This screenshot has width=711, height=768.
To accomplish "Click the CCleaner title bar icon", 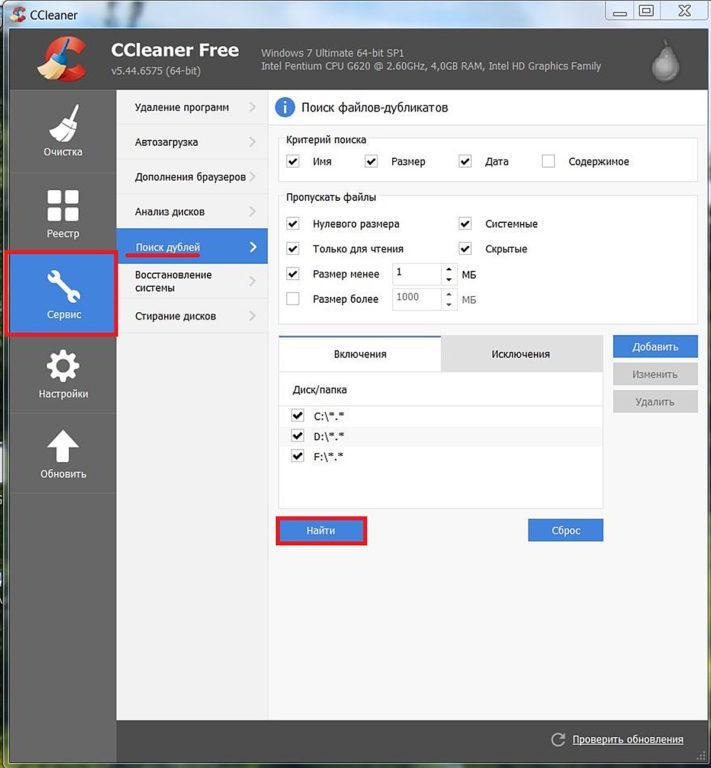I will [18, 14].
